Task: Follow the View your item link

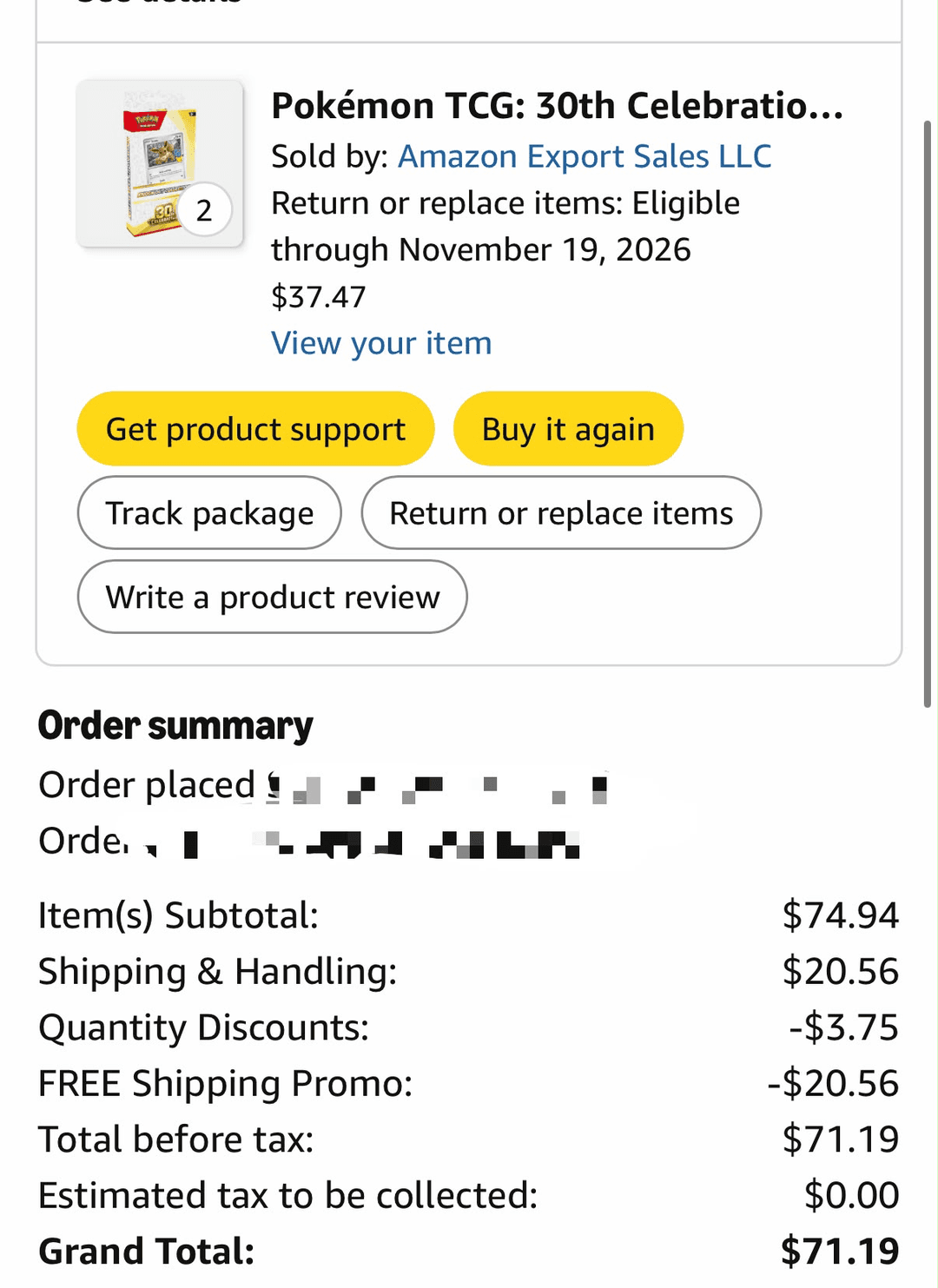Action: coord(381,343)
